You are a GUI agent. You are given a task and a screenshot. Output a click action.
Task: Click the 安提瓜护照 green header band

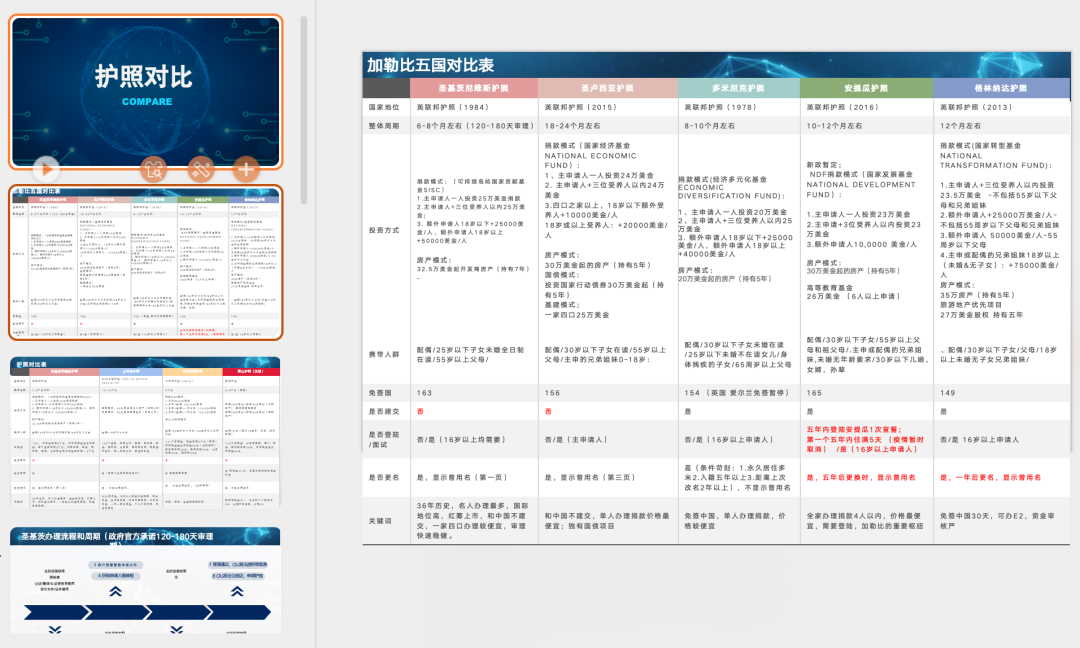point(866,88)
